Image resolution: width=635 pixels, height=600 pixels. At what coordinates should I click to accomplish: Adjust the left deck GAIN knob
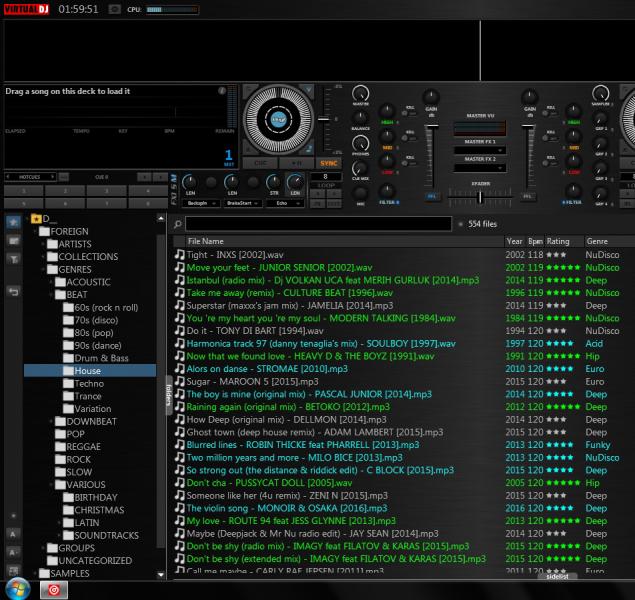(x=431, y=97)
